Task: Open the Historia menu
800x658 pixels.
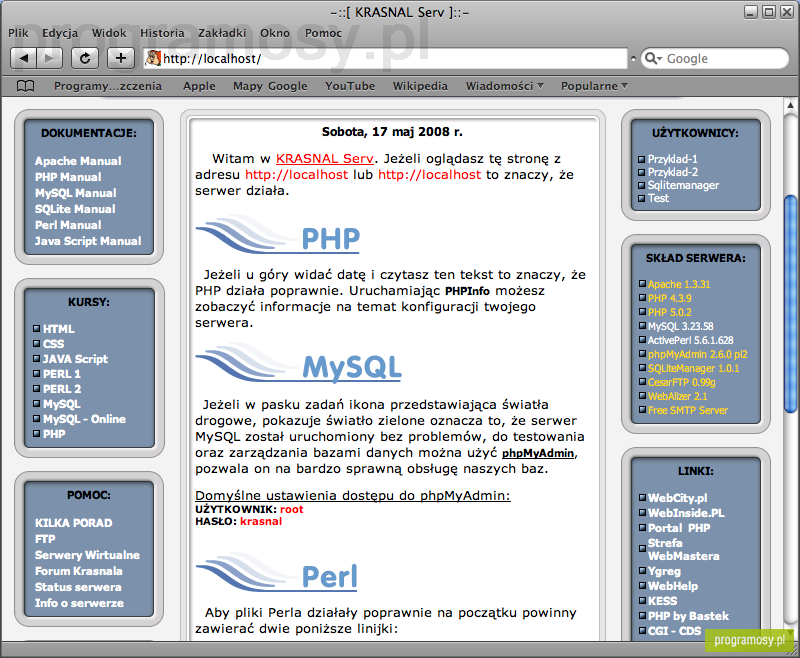Action: [x=162, y=33]
